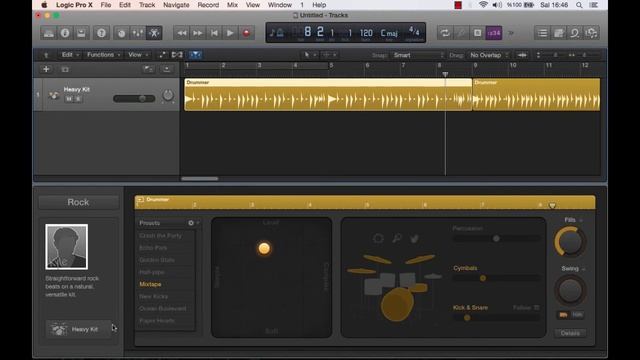
Task: Select the Heavy Kit patch button
Action: click(78, 329)
